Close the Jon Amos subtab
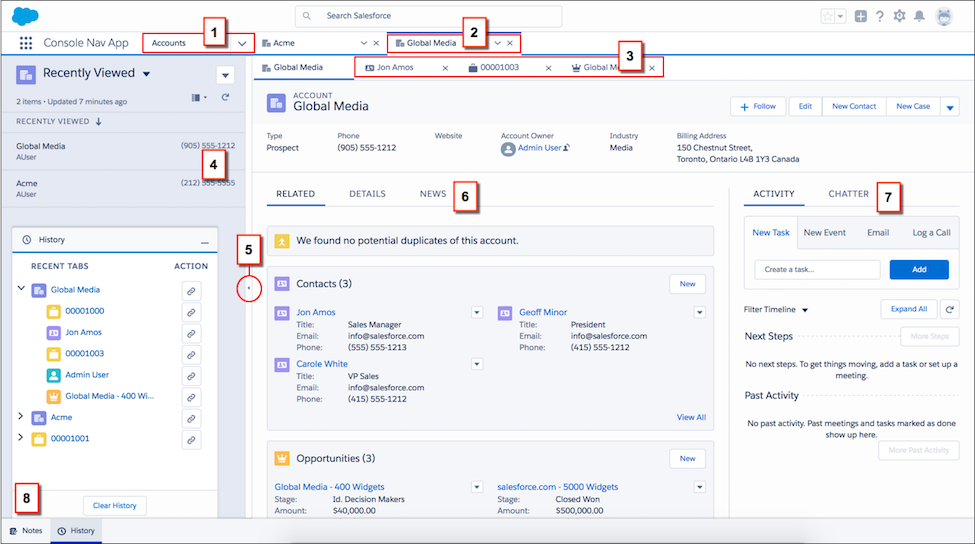This screenshot has width=975, height=544. pos(445,68)
